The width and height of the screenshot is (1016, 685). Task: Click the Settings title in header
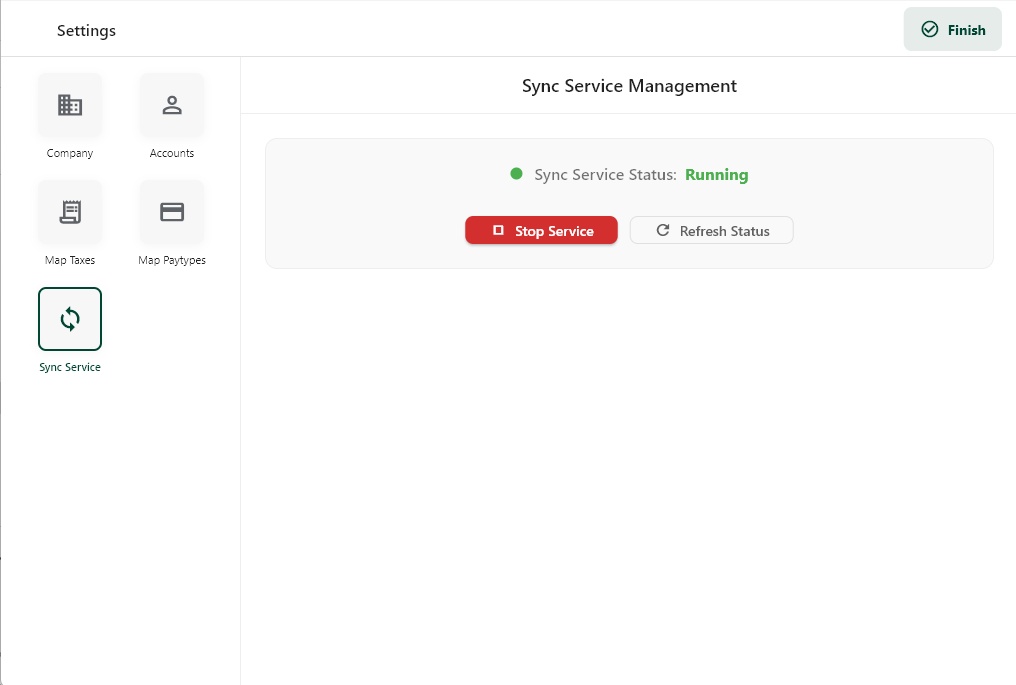tap(86, 31)
